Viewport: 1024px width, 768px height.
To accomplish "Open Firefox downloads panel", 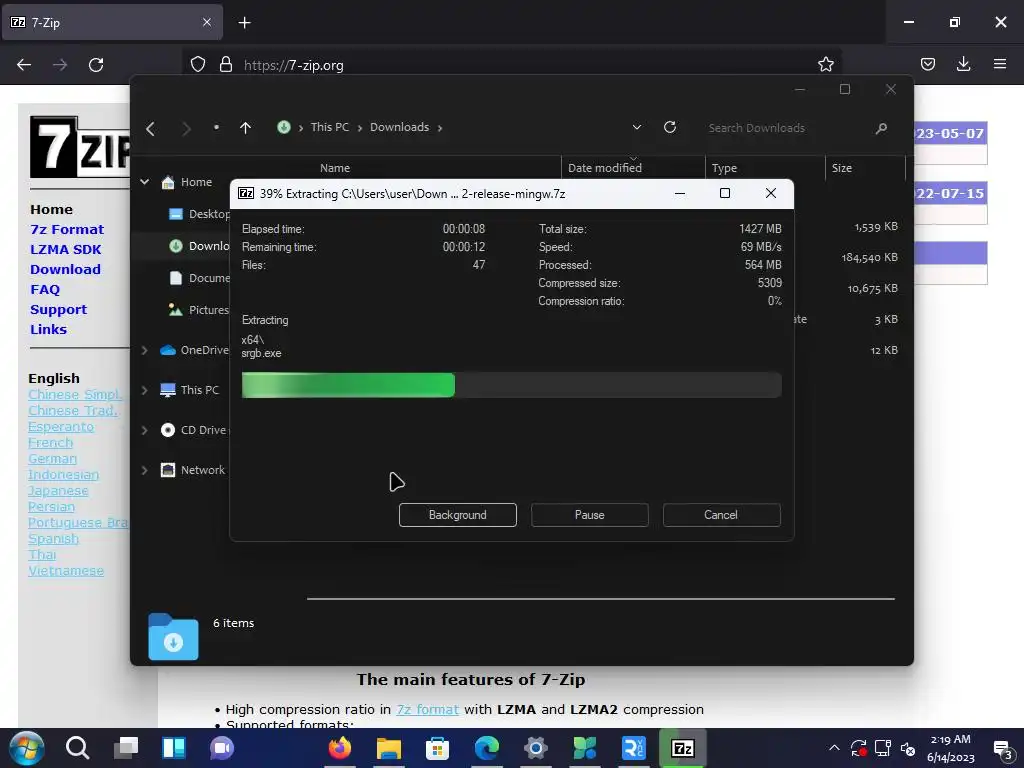I will [x=963, y=64].
